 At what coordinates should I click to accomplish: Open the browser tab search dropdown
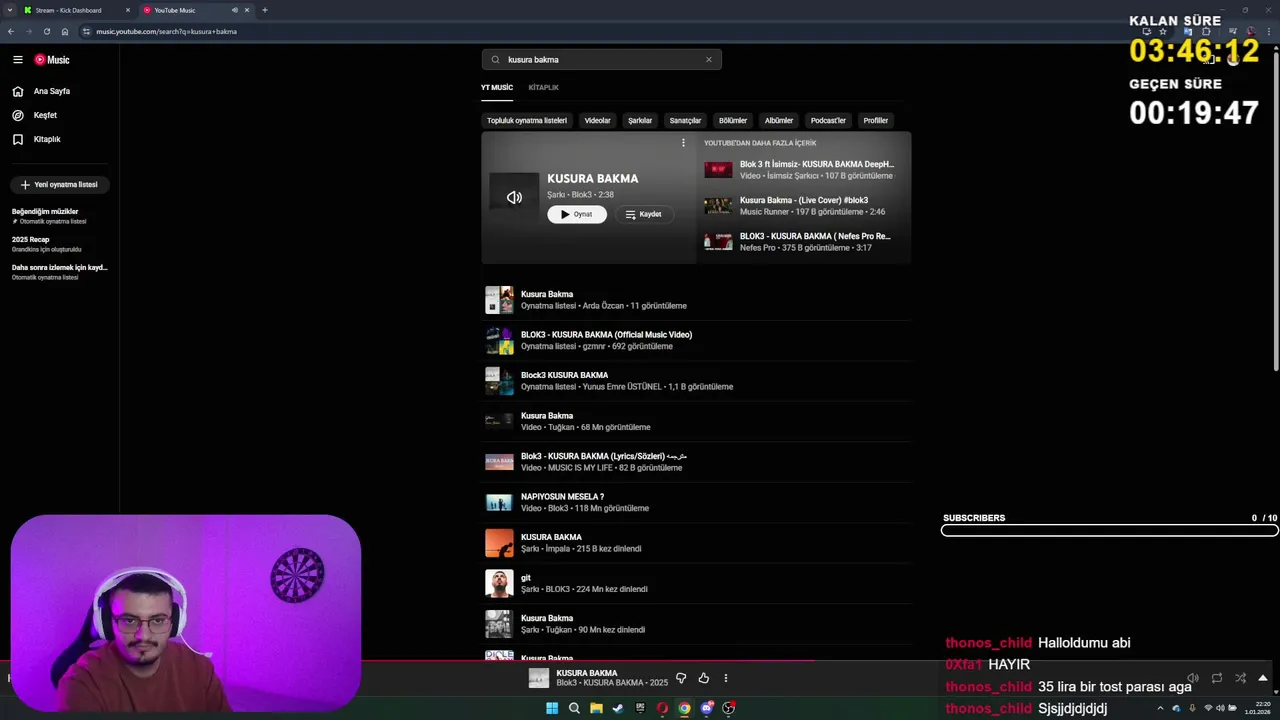tap(10, 10)
